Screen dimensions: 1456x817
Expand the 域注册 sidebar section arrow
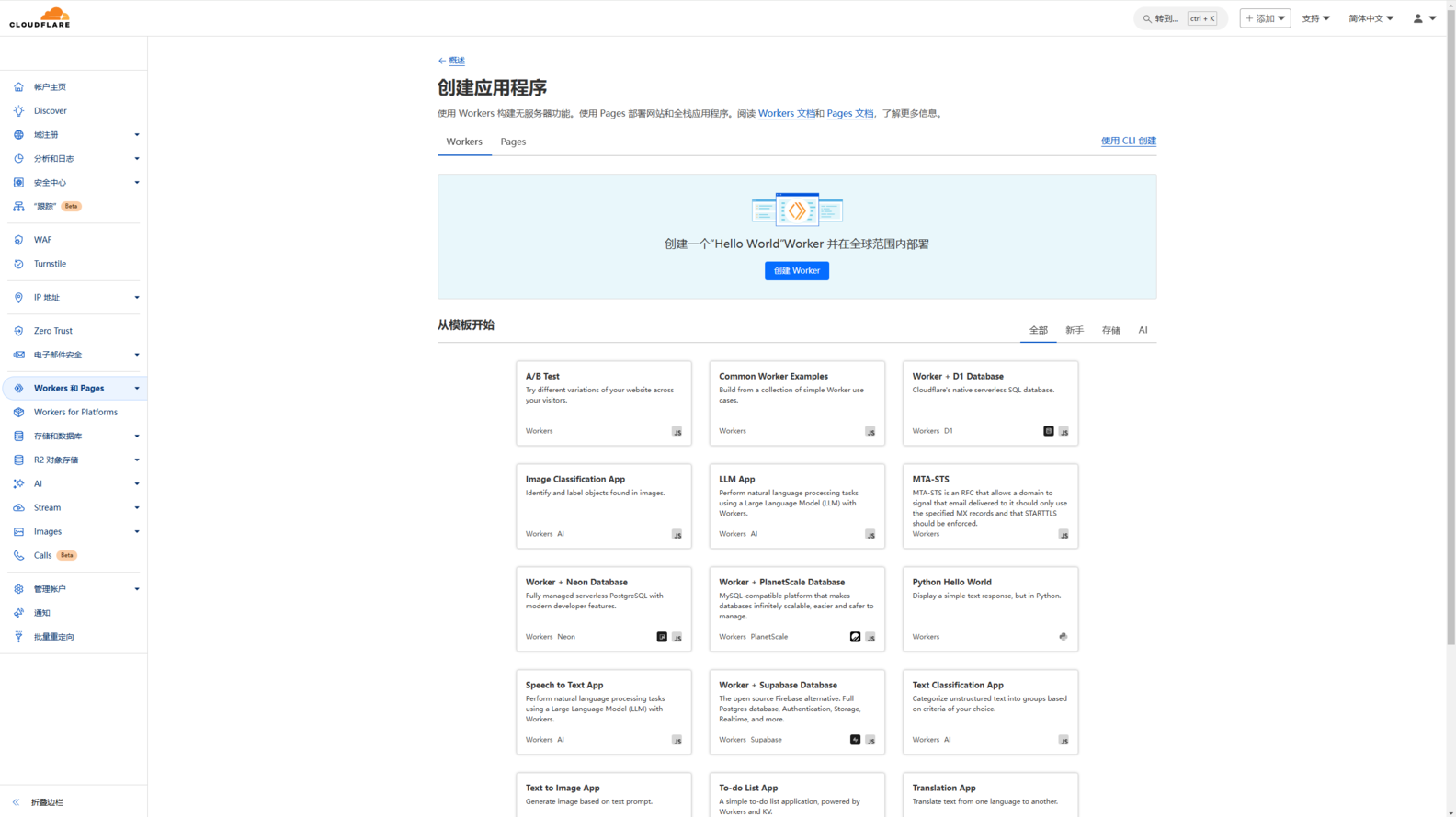pos(137,135)
